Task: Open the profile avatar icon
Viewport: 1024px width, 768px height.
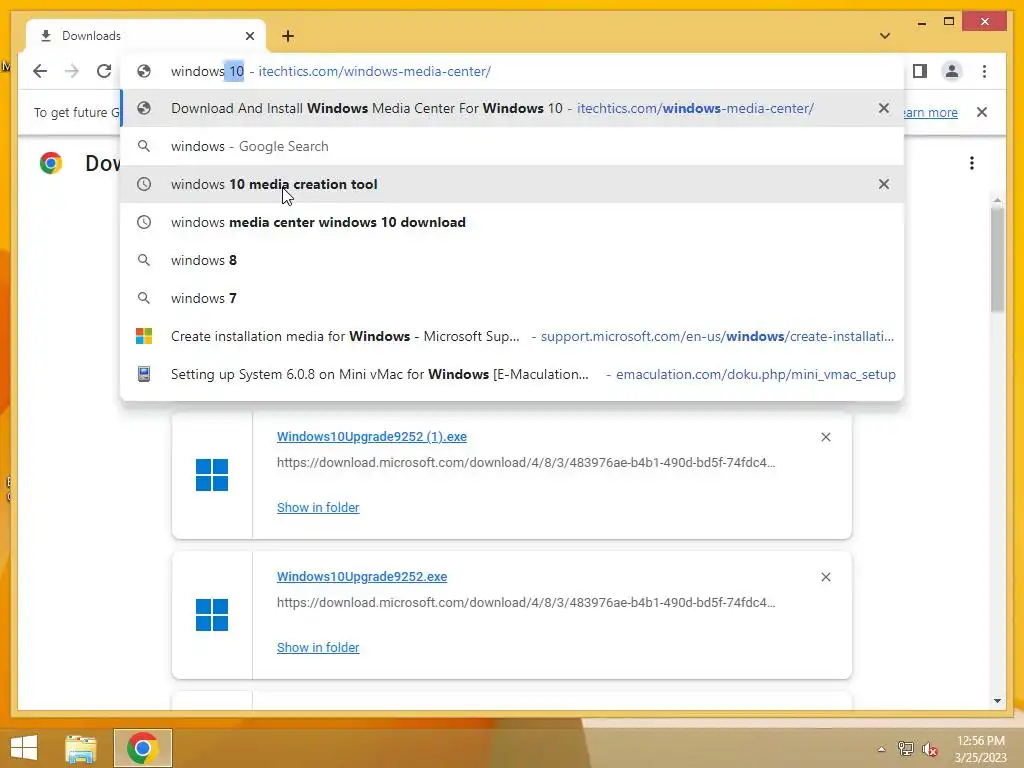Action: click(952, 71)
